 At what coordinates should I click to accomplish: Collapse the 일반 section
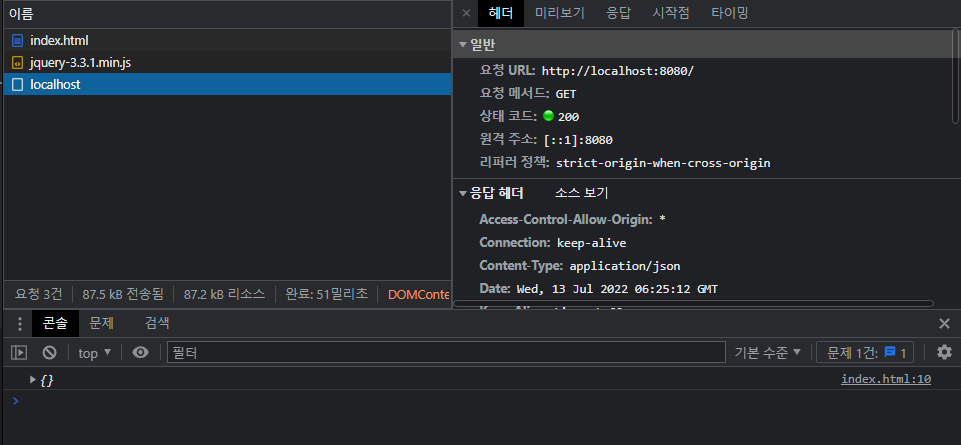(x=463, y=45)
